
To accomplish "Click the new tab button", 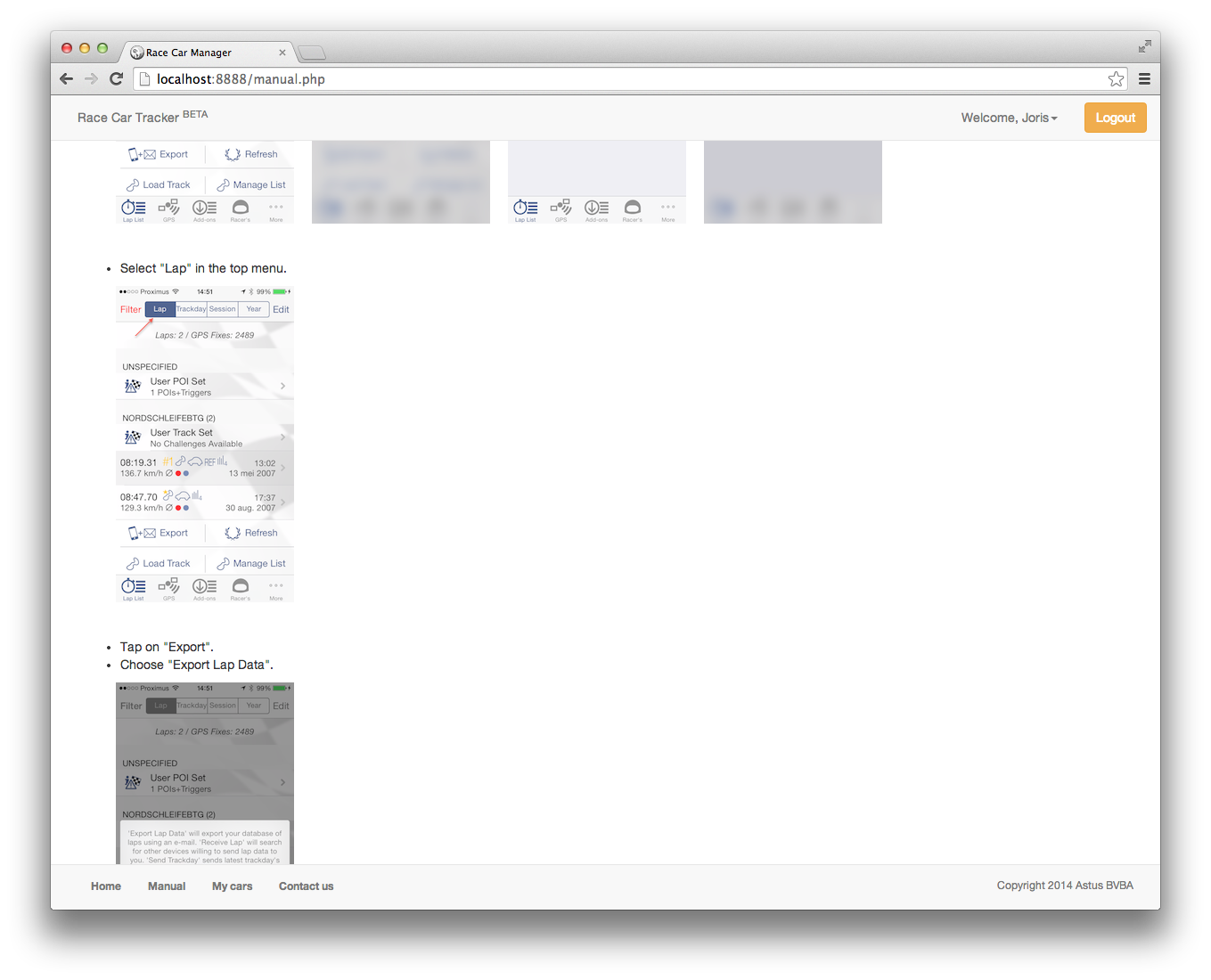I will 311,53.
